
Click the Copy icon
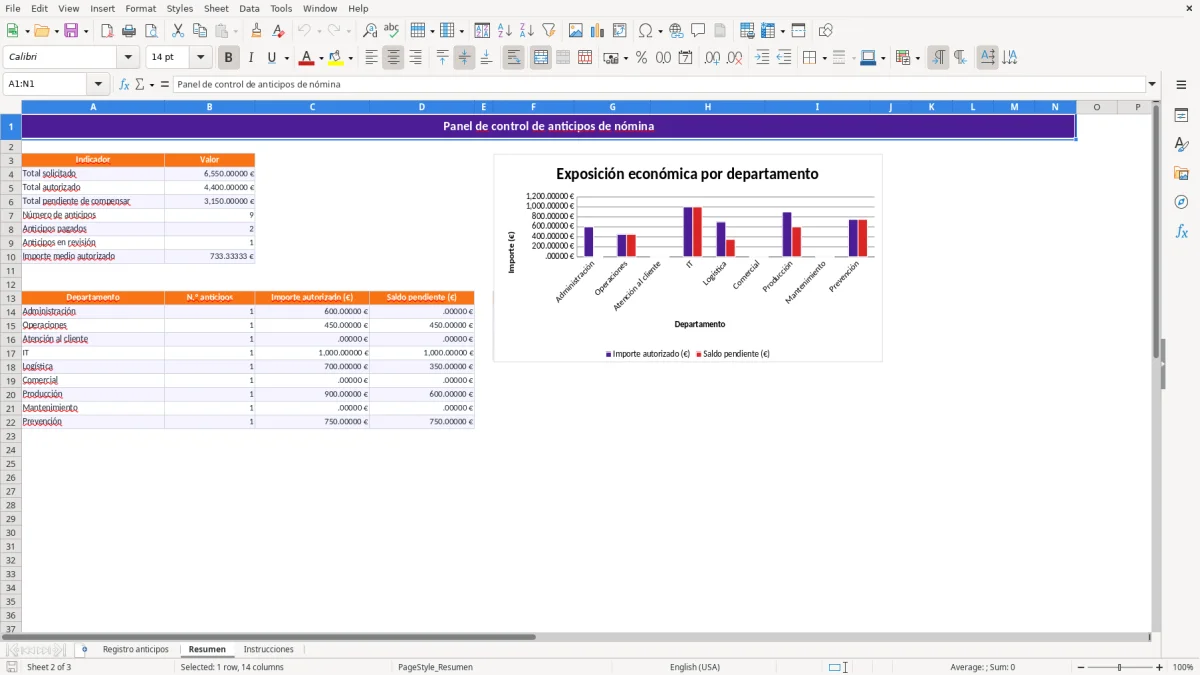coord(200,31)
